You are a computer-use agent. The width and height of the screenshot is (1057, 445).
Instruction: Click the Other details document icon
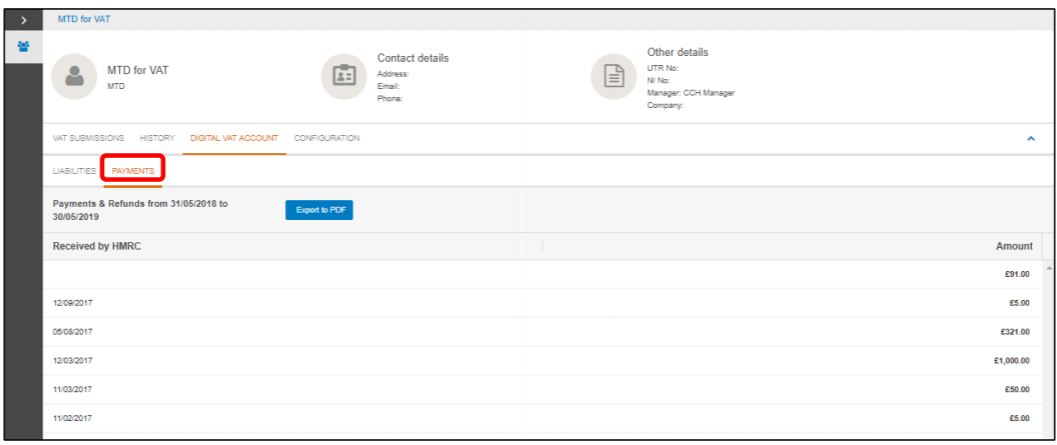[x=613, y=77]
